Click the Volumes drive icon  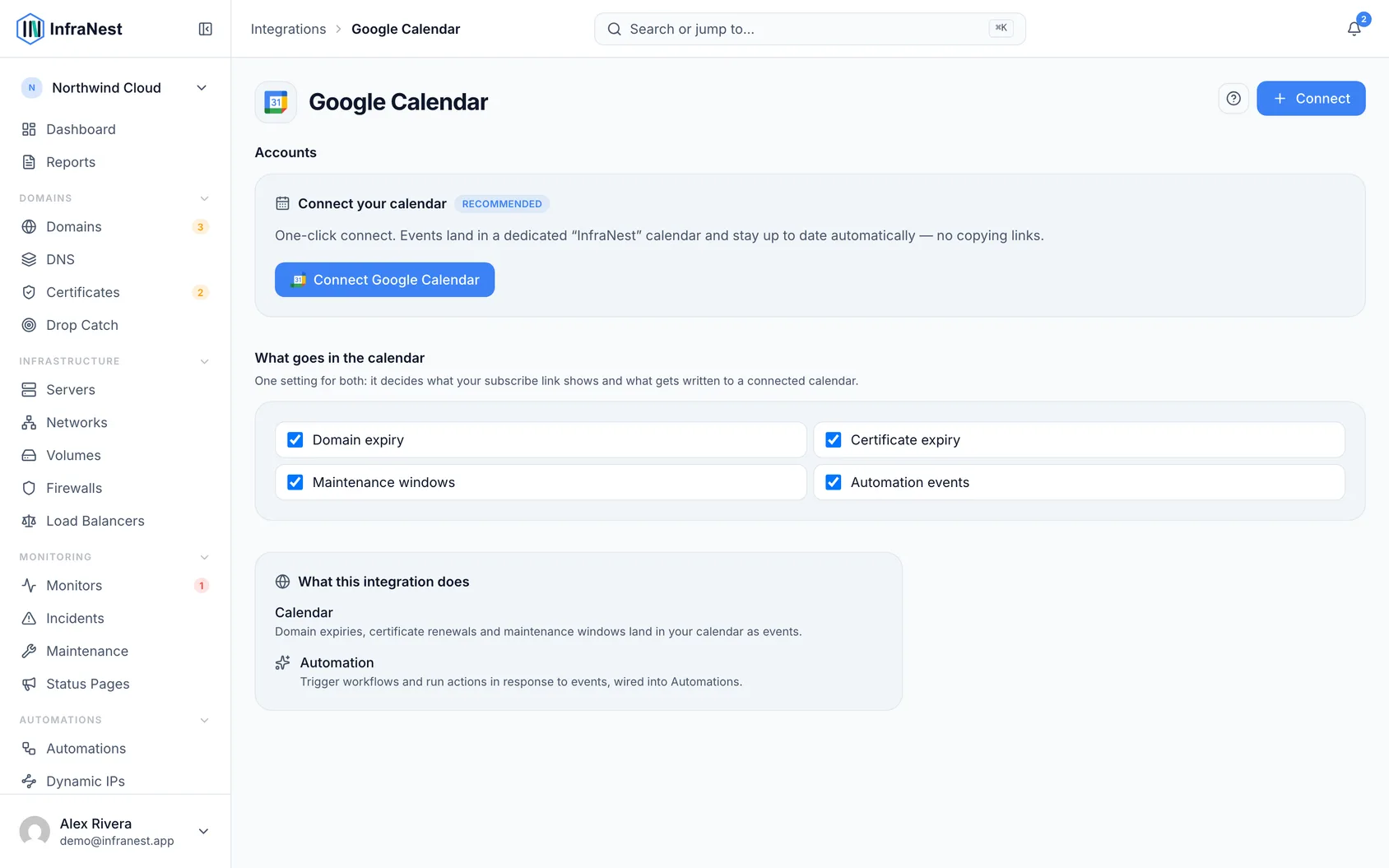click(x=29, y=455)
